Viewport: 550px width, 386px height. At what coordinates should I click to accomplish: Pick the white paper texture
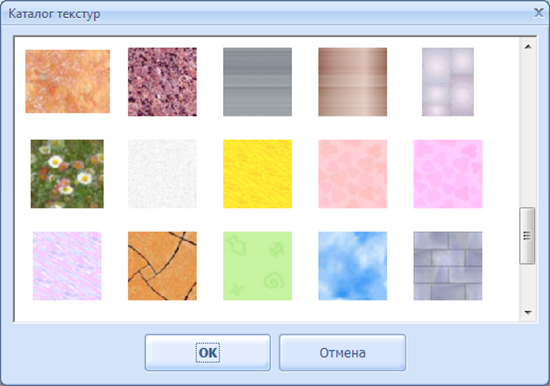pyautogui.click(x=162, y=174)
